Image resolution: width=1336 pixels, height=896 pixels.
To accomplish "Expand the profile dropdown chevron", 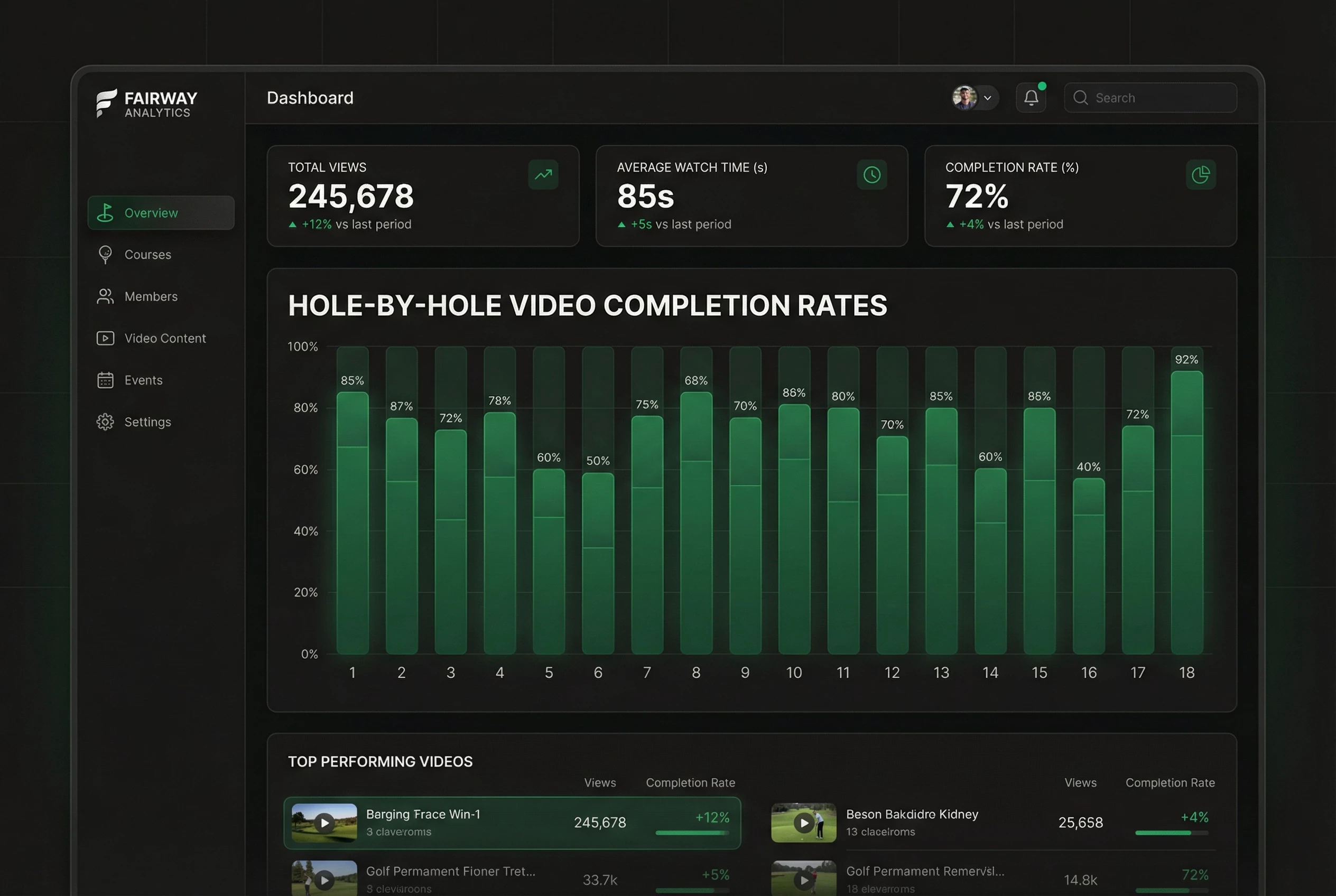I will click(987, 98).
